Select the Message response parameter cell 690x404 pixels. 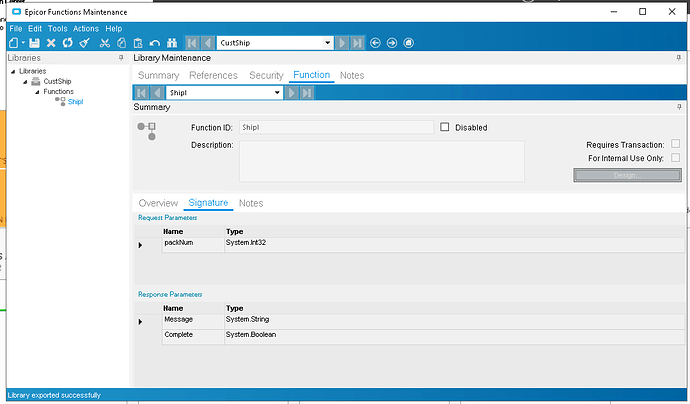click(193, 322)
